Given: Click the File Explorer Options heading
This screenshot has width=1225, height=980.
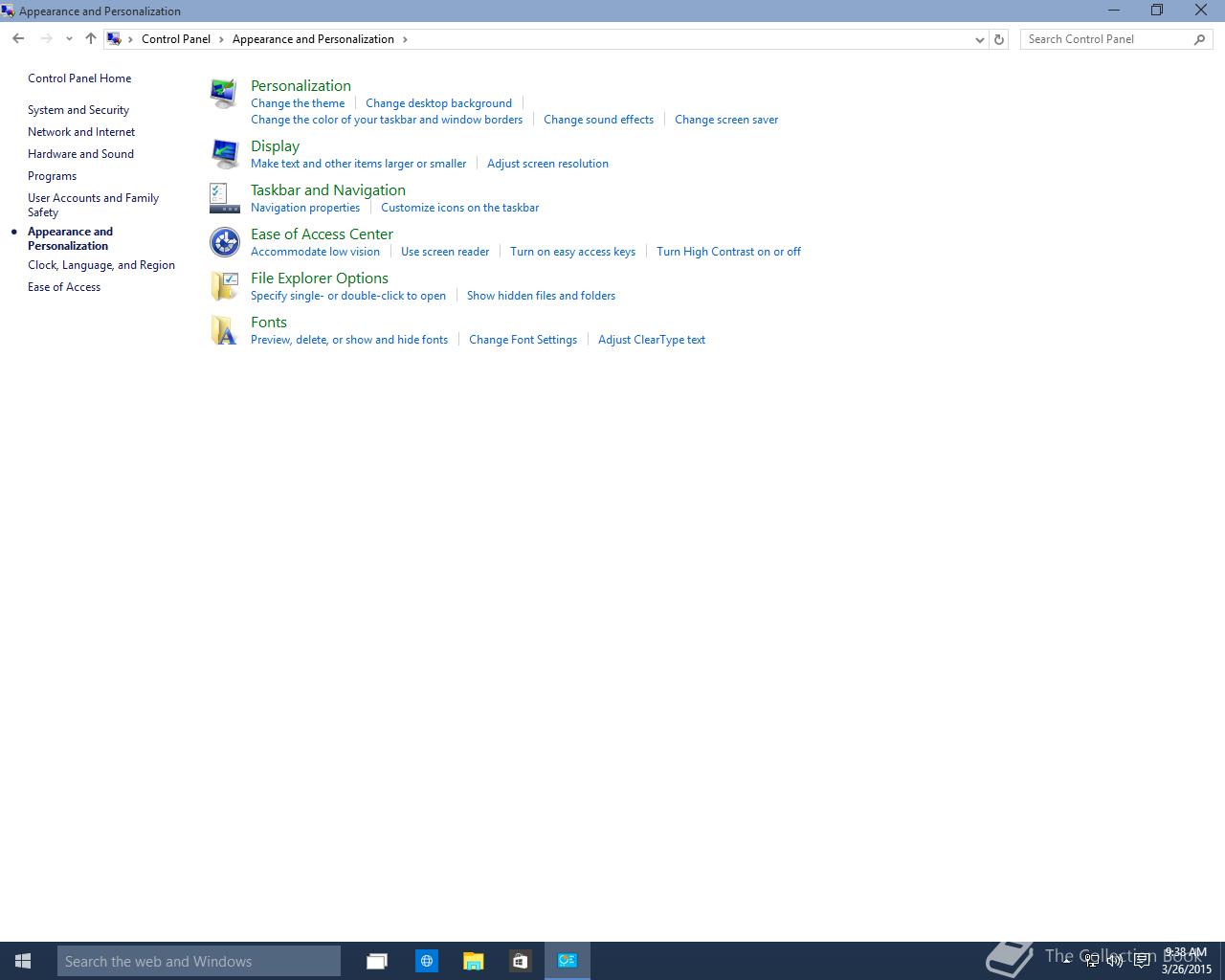Looking at the screenshot, I should coord(320,278).
